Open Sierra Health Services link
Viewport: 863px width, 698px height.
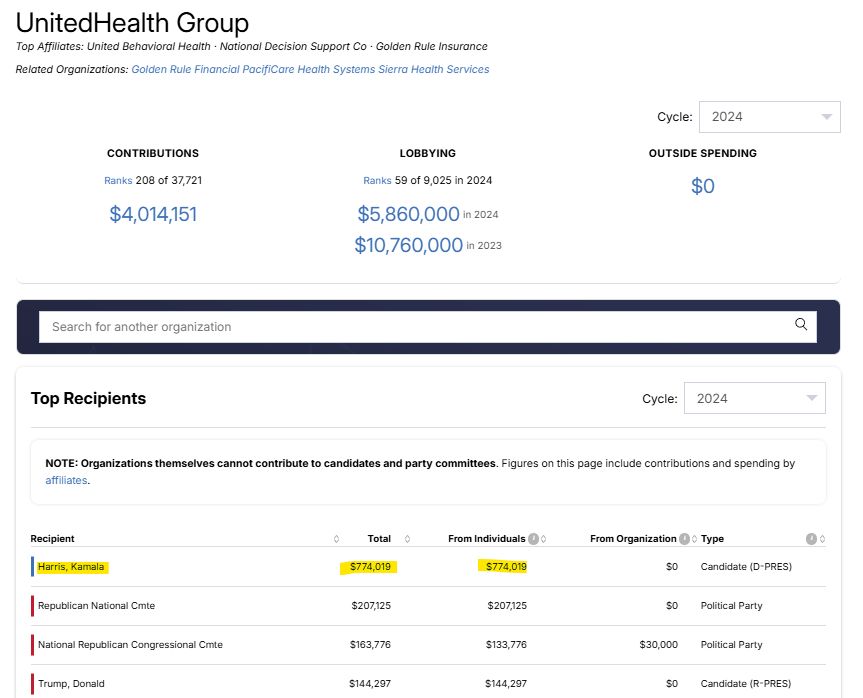tap(434, 69)
